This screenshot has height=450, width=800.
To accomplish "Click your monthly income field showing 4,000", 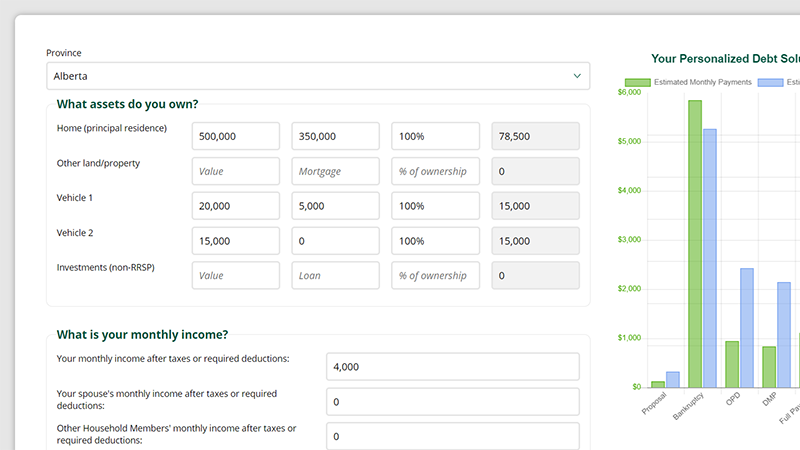I will point(452,367).
